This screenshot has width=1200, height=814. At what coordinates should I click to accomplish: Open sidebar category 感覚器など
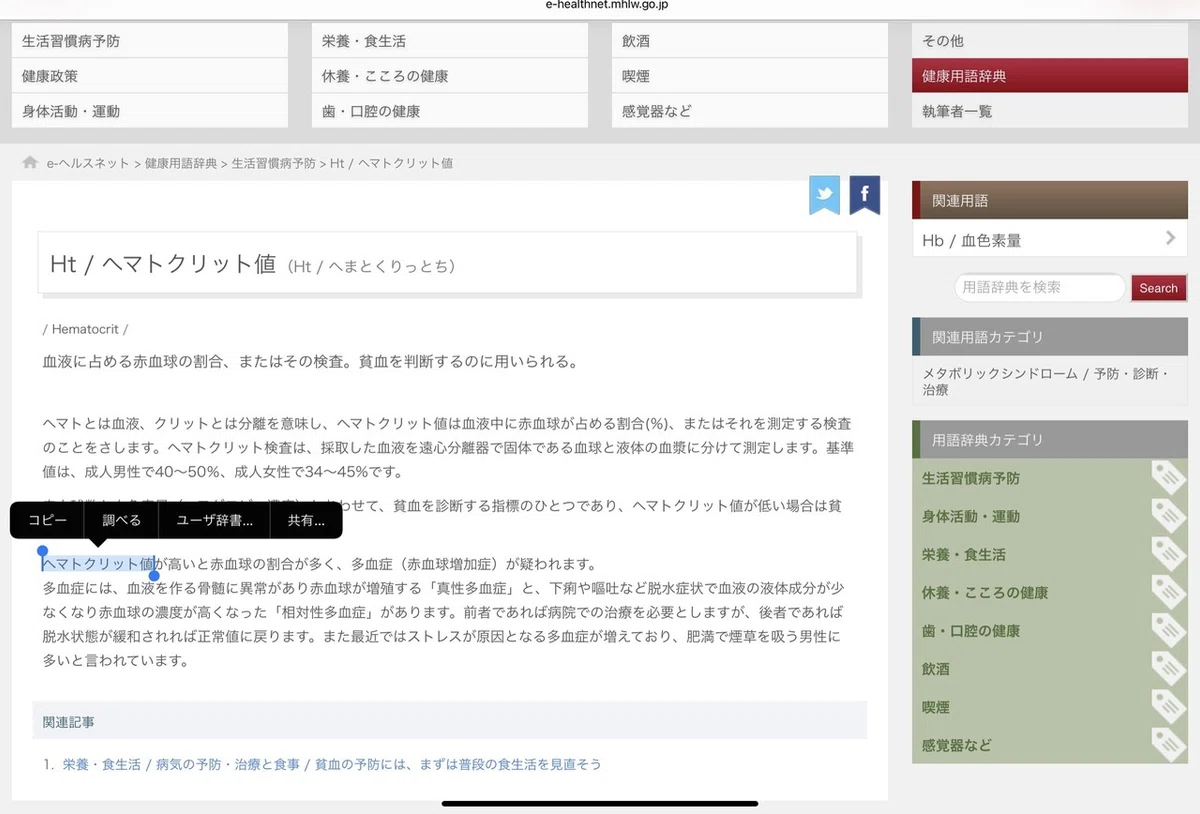tap(957, 745)
